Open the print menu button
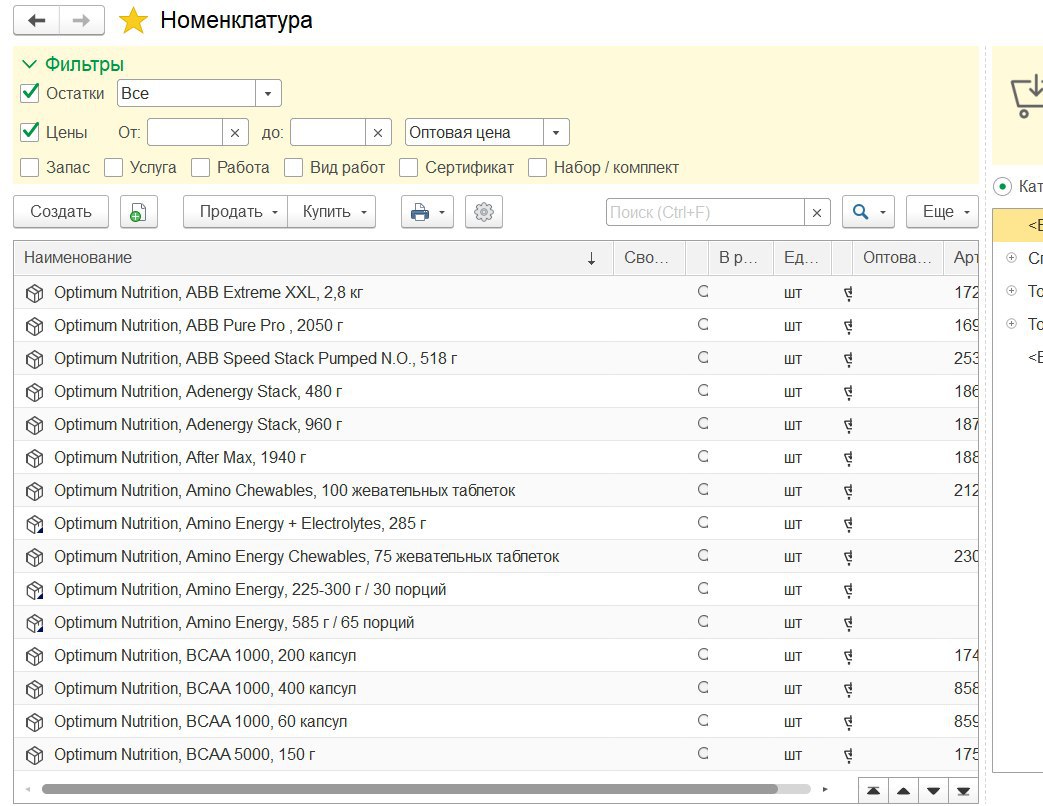 [x=427, y=212]
